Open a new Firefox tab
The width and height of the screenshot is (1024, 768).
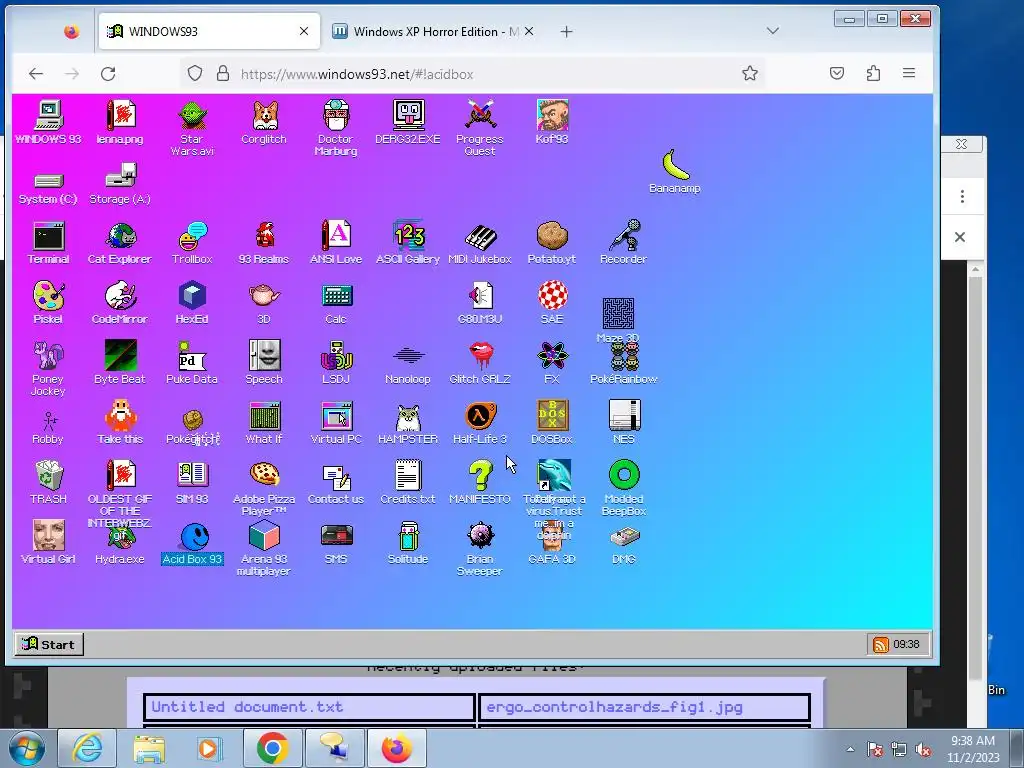[566, 31]
